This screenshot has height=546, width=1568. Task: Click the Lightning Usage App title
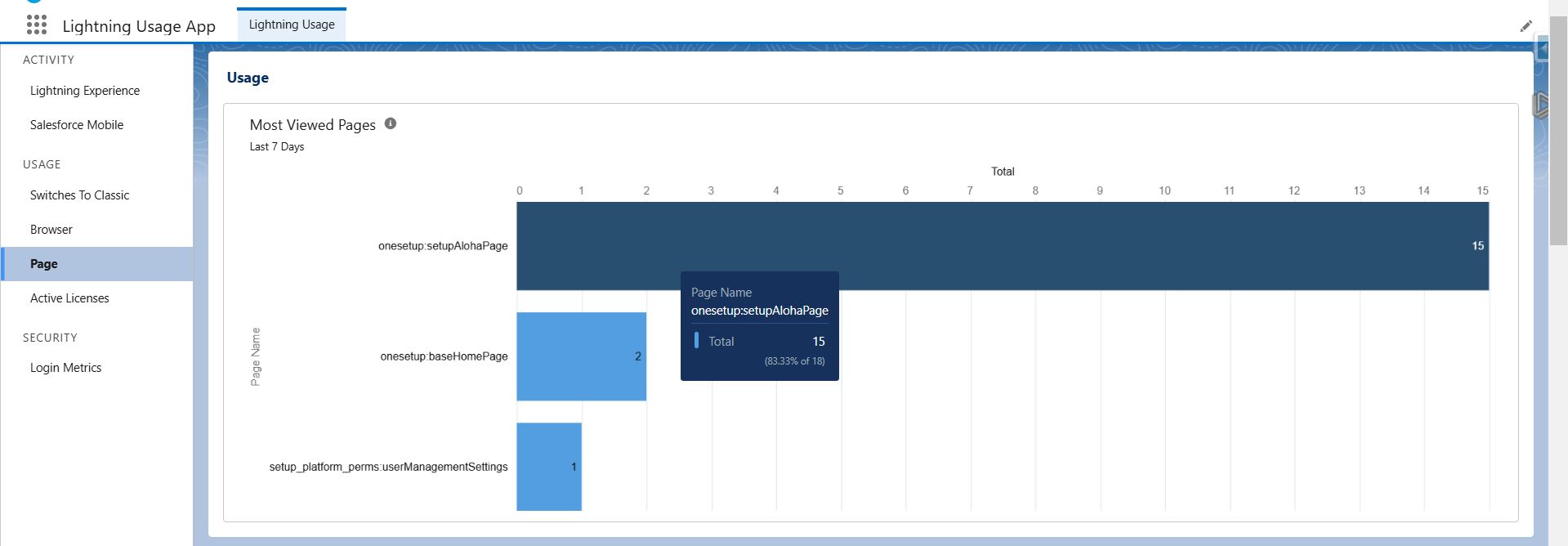click(x=139, y=26)
